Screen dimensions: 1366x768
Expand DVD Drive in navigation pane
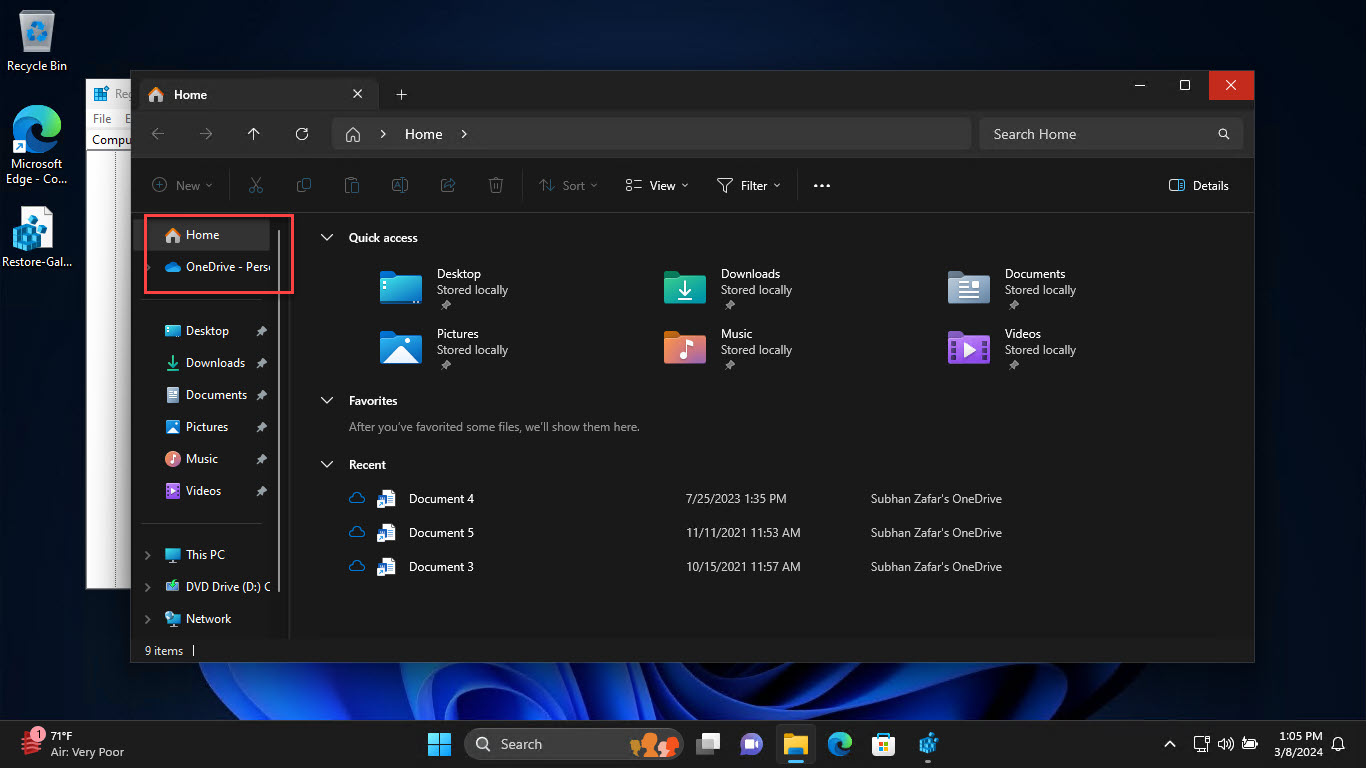point(148,587)
